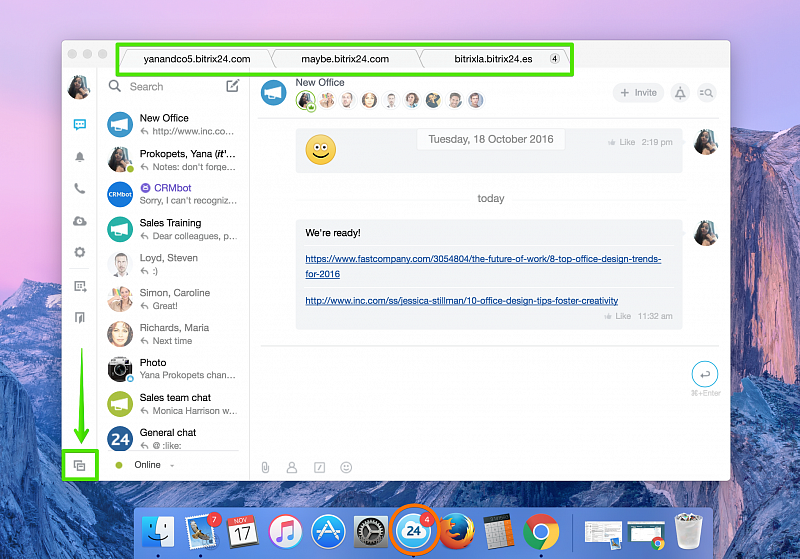Viewport: 800px width, 559px height.
Task: Click the first participant avatar in New Office header
Action: (306, 100)
